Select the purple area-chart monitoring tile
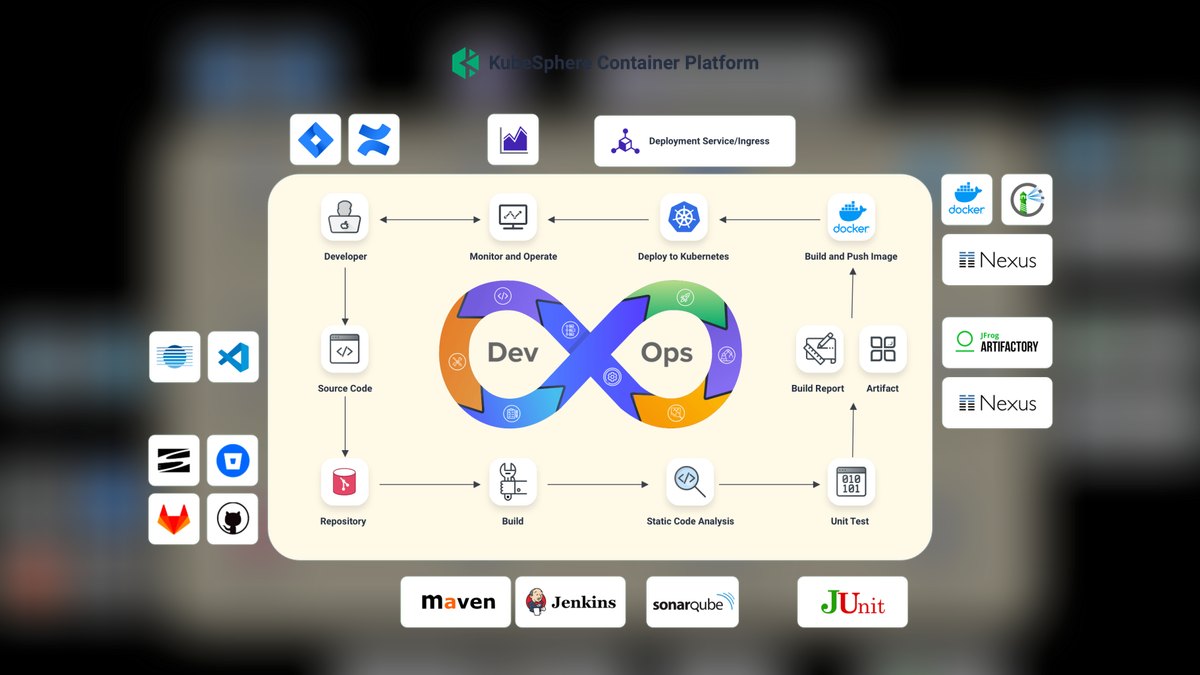This screenshot has width=1200, height=675. 513,139
